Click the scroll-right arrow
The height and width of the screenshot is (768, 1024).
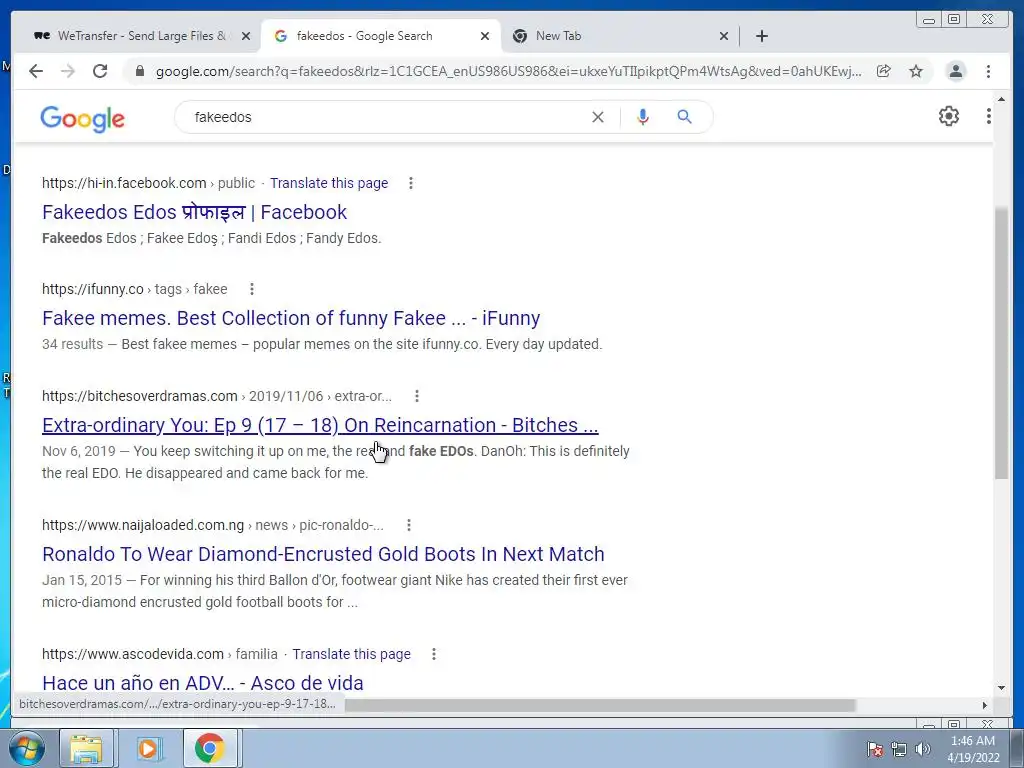985,705
